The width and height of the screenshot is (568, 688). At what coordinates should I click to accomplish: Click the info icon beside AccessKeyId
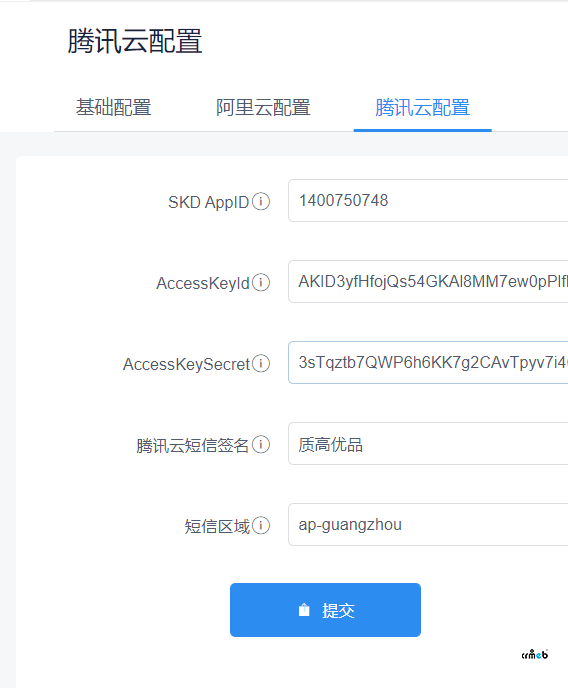(x=261, y=283)
